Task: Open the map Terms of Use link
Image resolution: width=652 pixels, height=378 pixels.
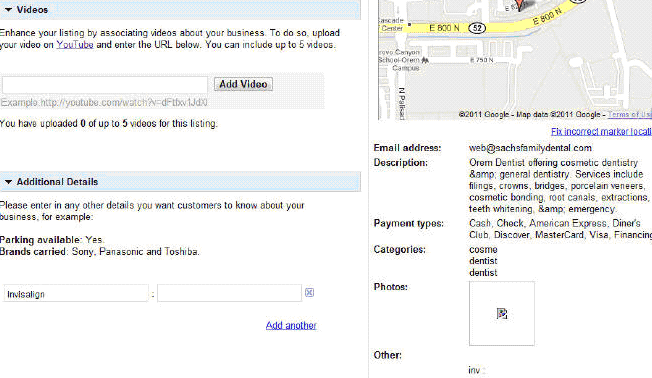Action: tap(630, 114)
